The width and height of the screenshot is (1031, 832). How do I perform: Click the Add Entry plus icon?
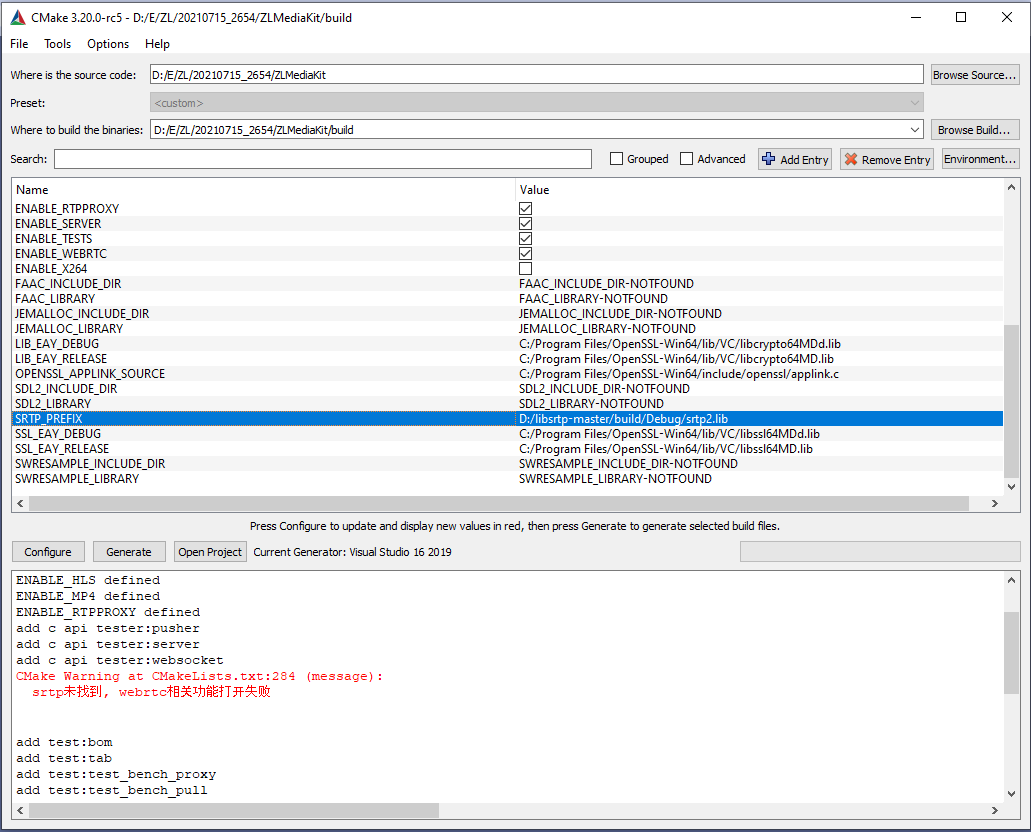[768, 159]
